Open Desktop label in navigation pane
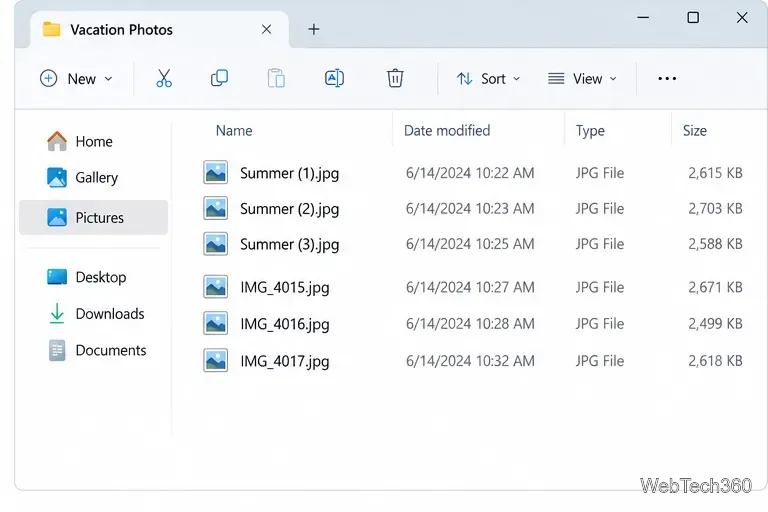The image size is (768, 512). tap(101, 277)
